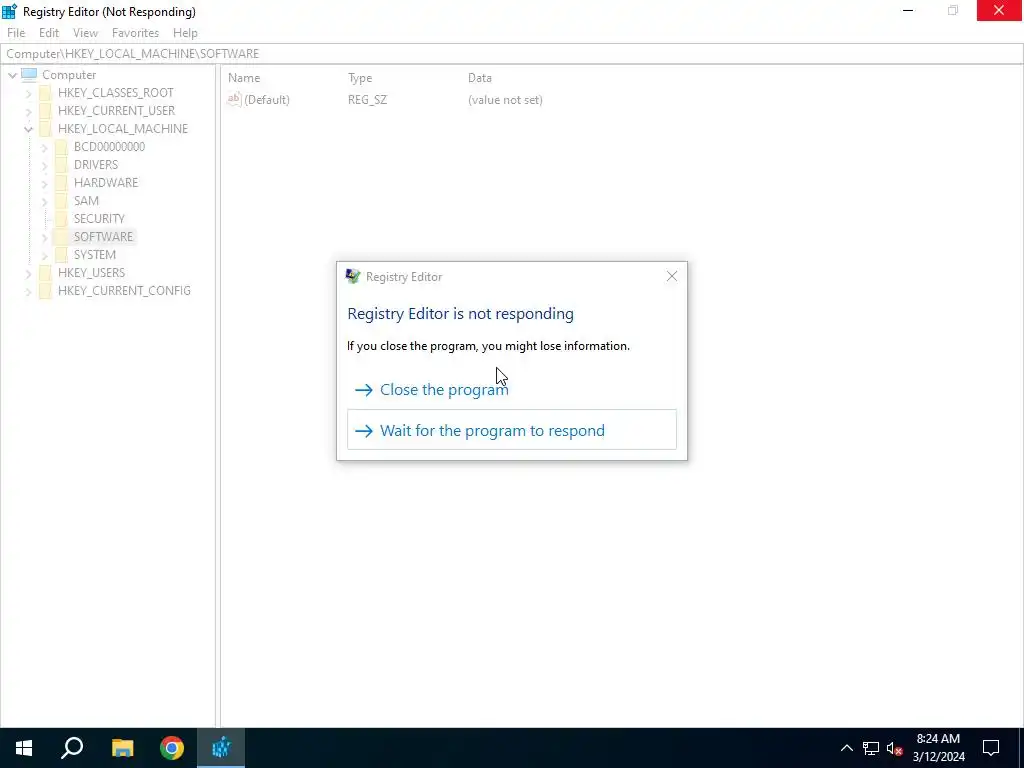The width and height of the screenshot is (1024, 768).
Task: Click the SYSTEM folder icon
Action: 61,254
